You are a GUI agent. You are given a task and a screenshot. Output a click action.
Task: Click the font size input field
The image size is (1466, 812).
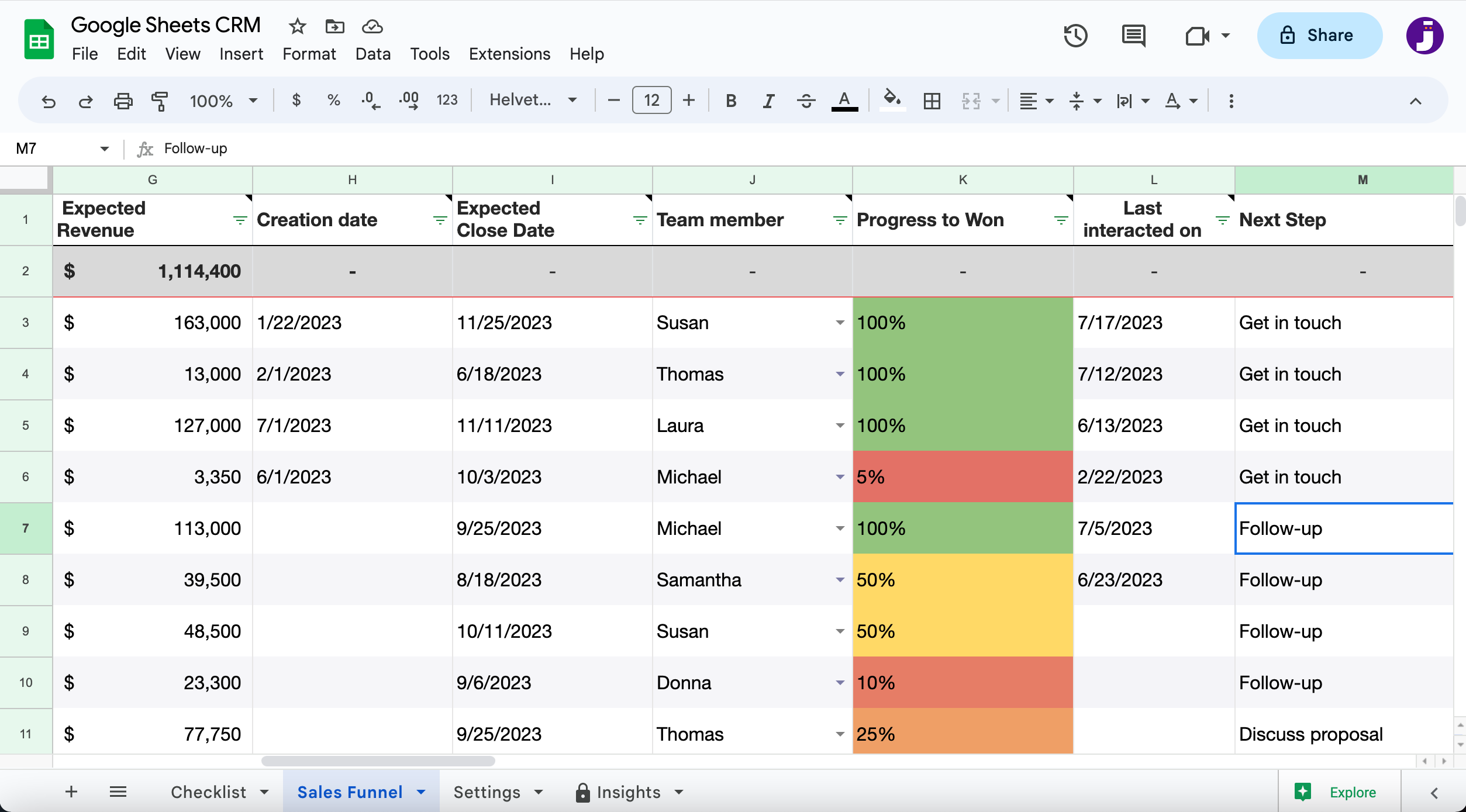651,101
